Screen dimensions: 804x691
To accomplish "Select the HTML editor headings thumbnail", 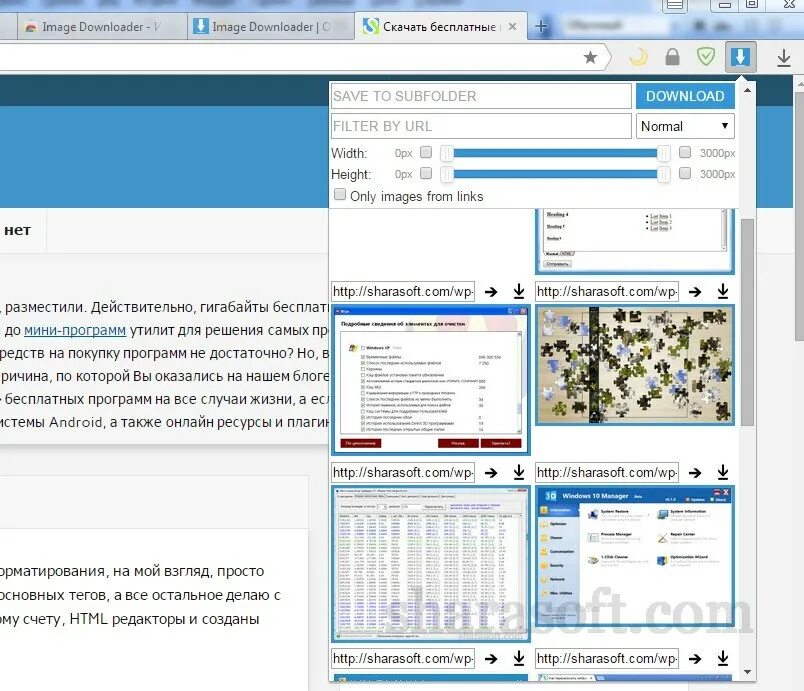I will 635,241.
